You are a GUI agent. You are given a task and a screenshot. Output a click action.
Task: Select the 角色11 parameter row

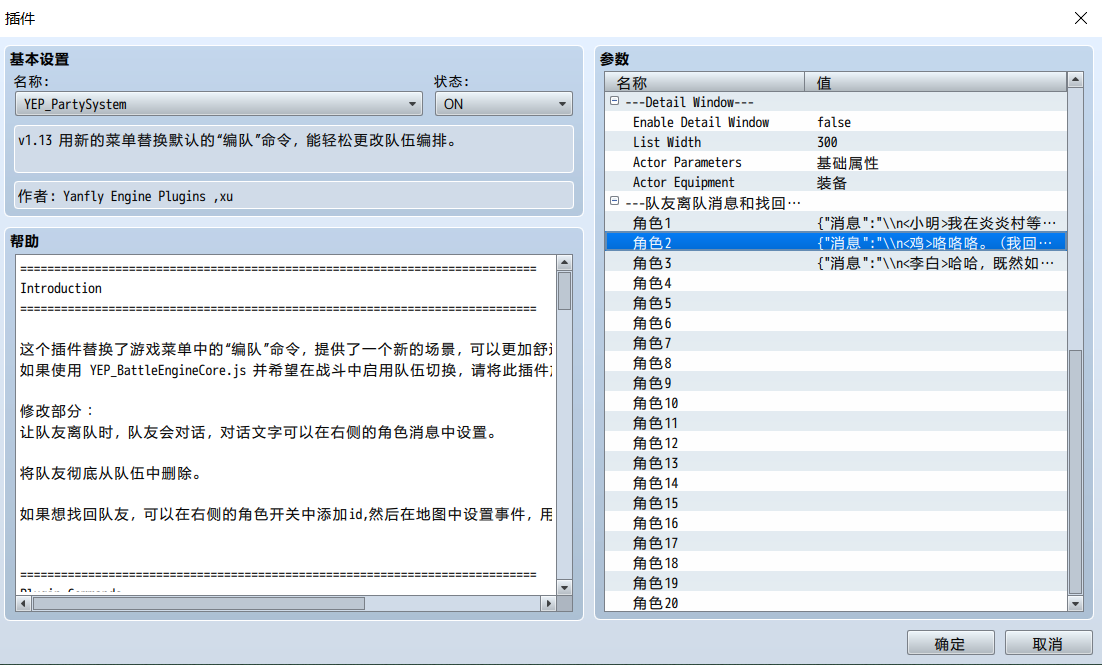point(836,423)
